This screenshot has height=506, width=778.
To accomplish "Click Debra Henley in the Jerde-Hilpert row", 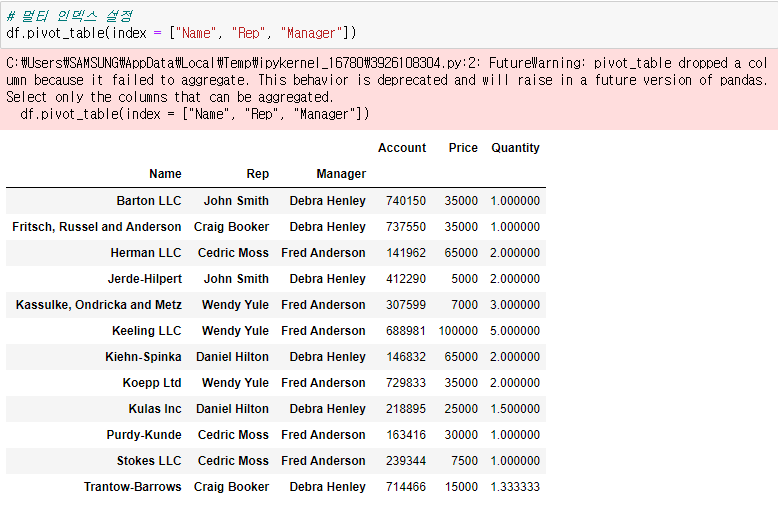I will (x=327, y=279).
